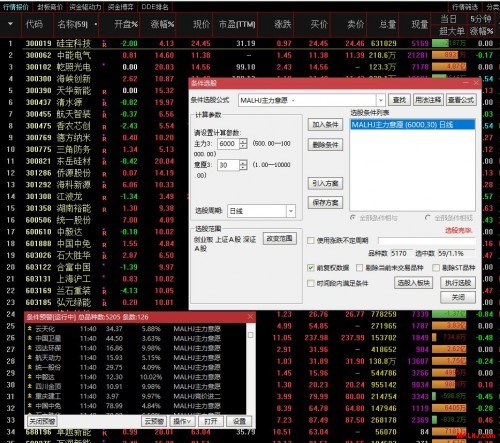Adjust the 意愿3 spinner arrows
This screenshot has width=500, height=443.
point(243,165)
